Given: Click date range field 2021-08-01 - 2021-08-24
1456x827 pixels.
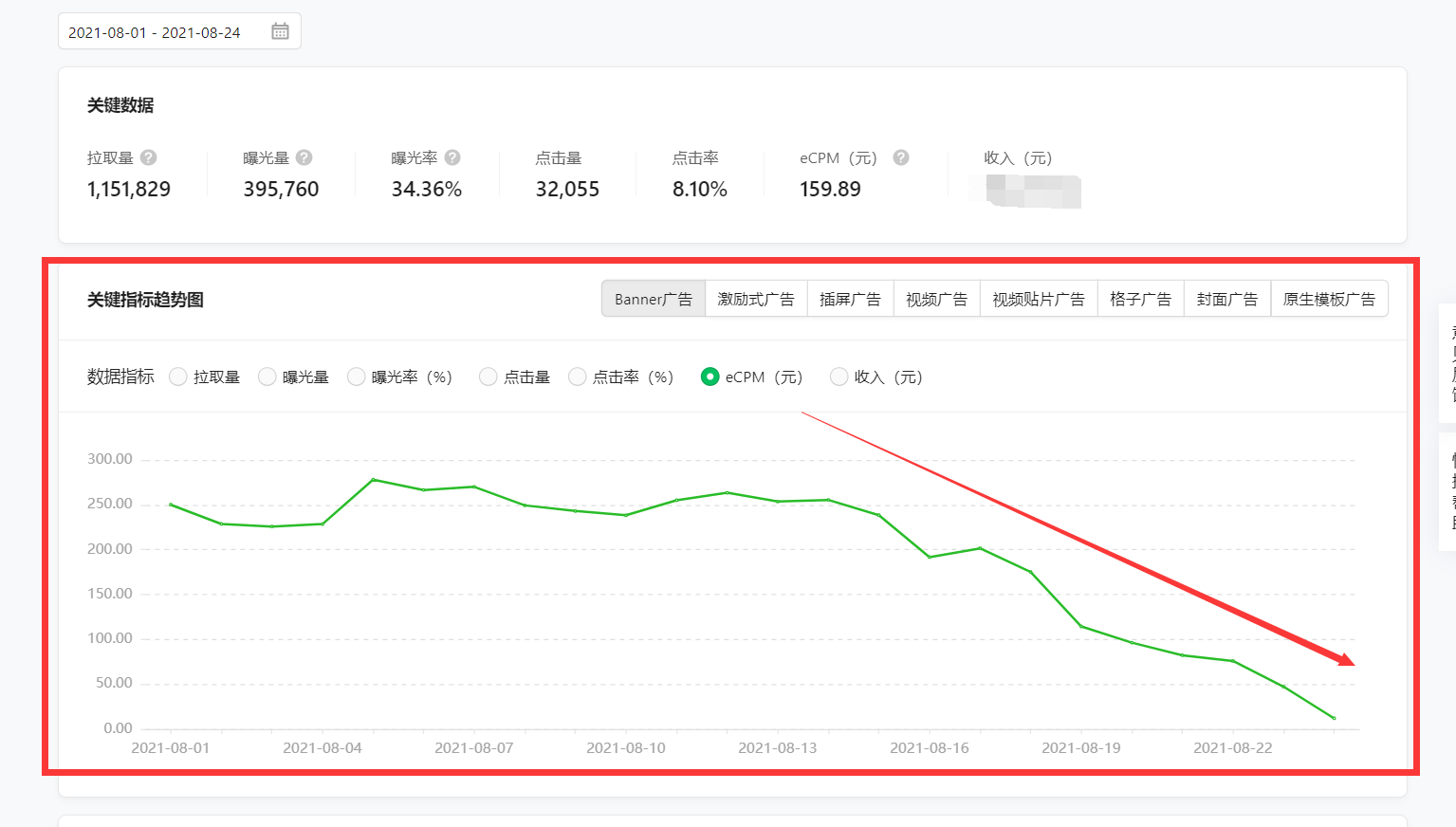Looking at the screenshot, I should [x=179, y=31].
